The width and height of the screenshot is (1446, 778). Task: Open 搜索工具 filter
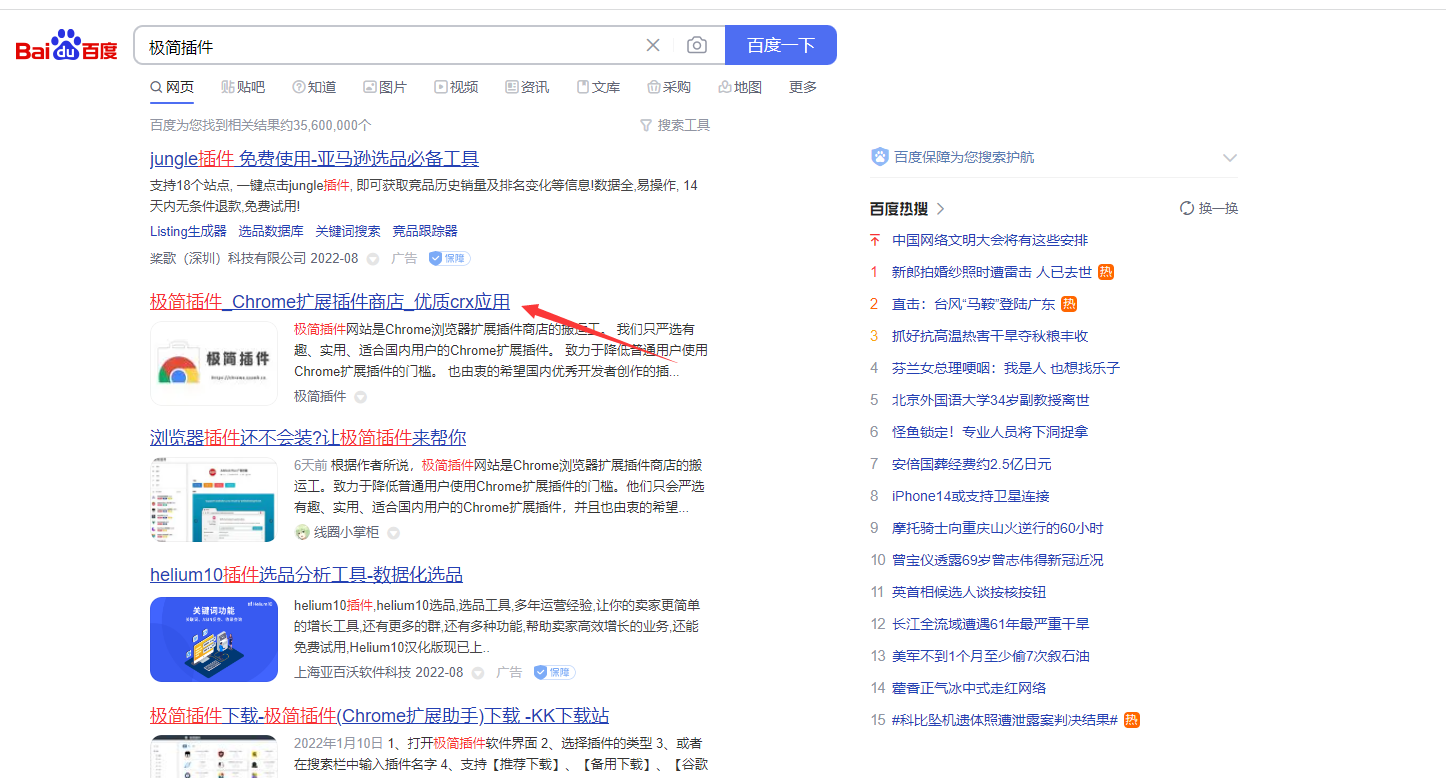[675, 125]
